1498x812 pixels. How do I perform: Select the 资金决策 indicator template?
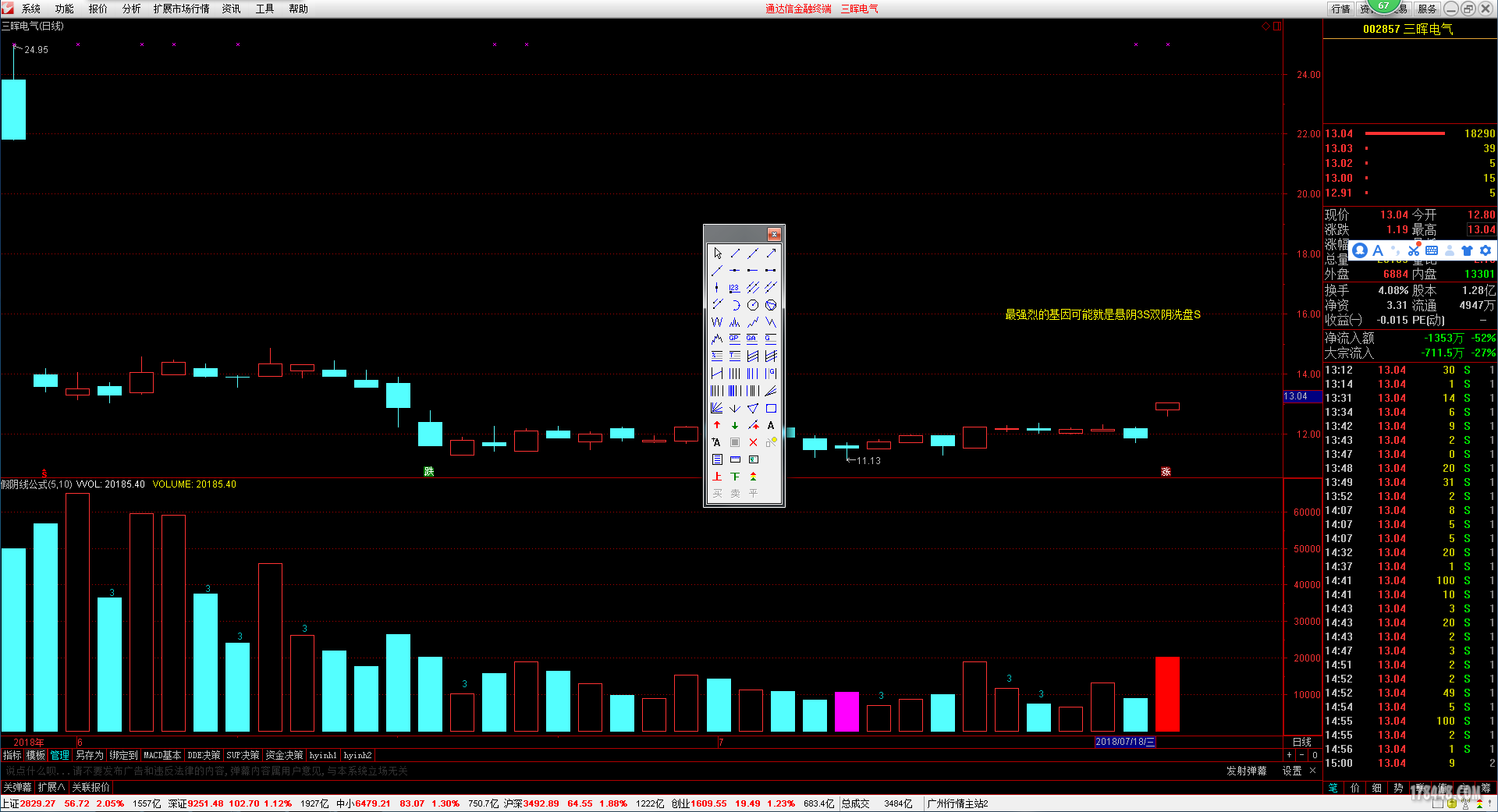pos(284,755)
